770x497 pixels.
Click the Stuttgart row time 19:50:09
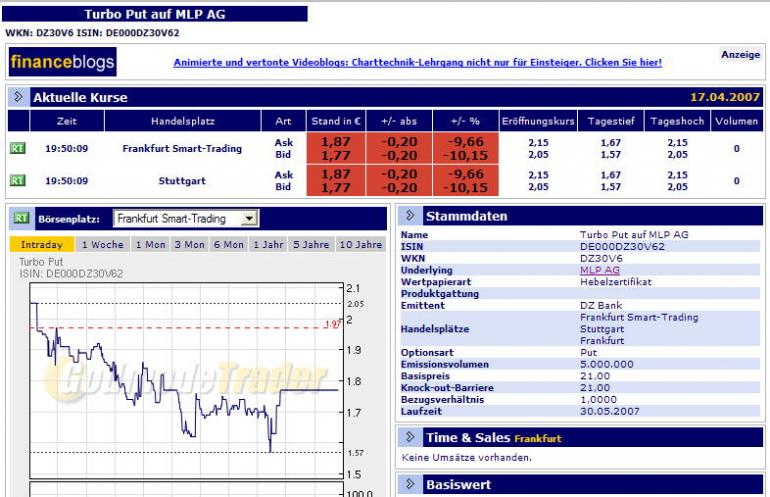tap(67, 181)
